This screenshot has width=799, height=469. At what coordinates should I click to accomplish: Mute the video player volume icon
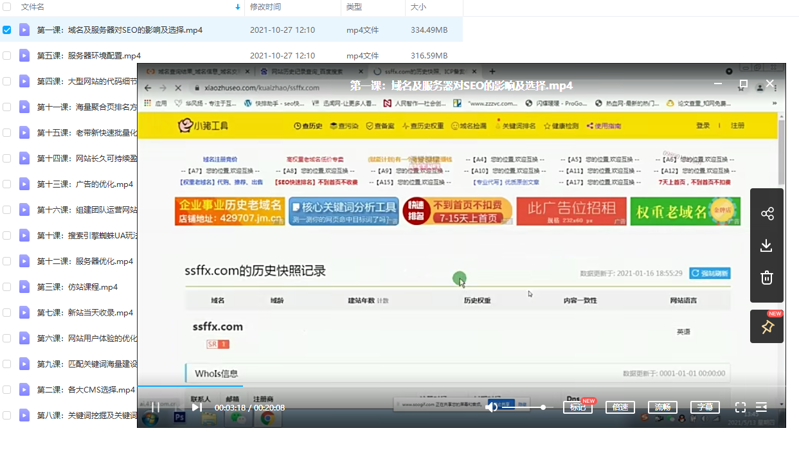491,407
